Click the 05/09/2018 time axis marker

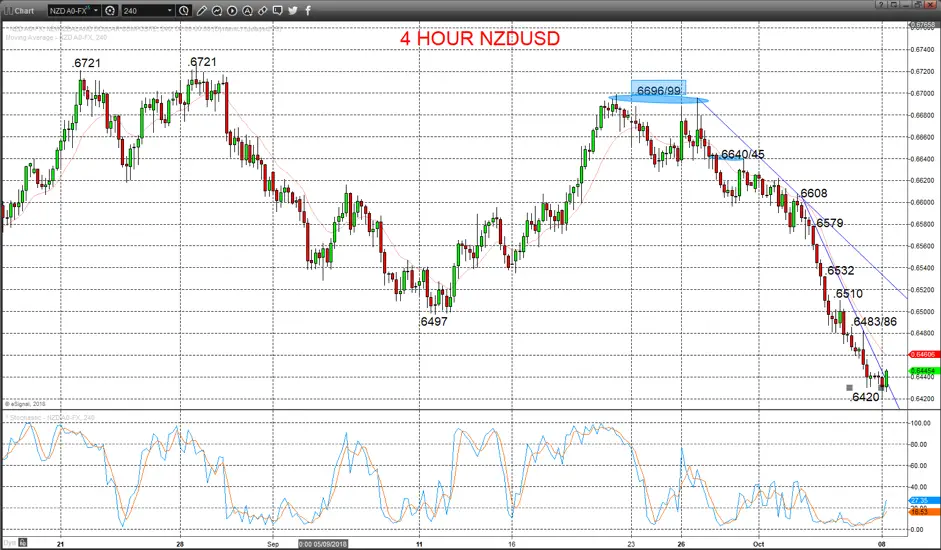(x=322, y=544)
